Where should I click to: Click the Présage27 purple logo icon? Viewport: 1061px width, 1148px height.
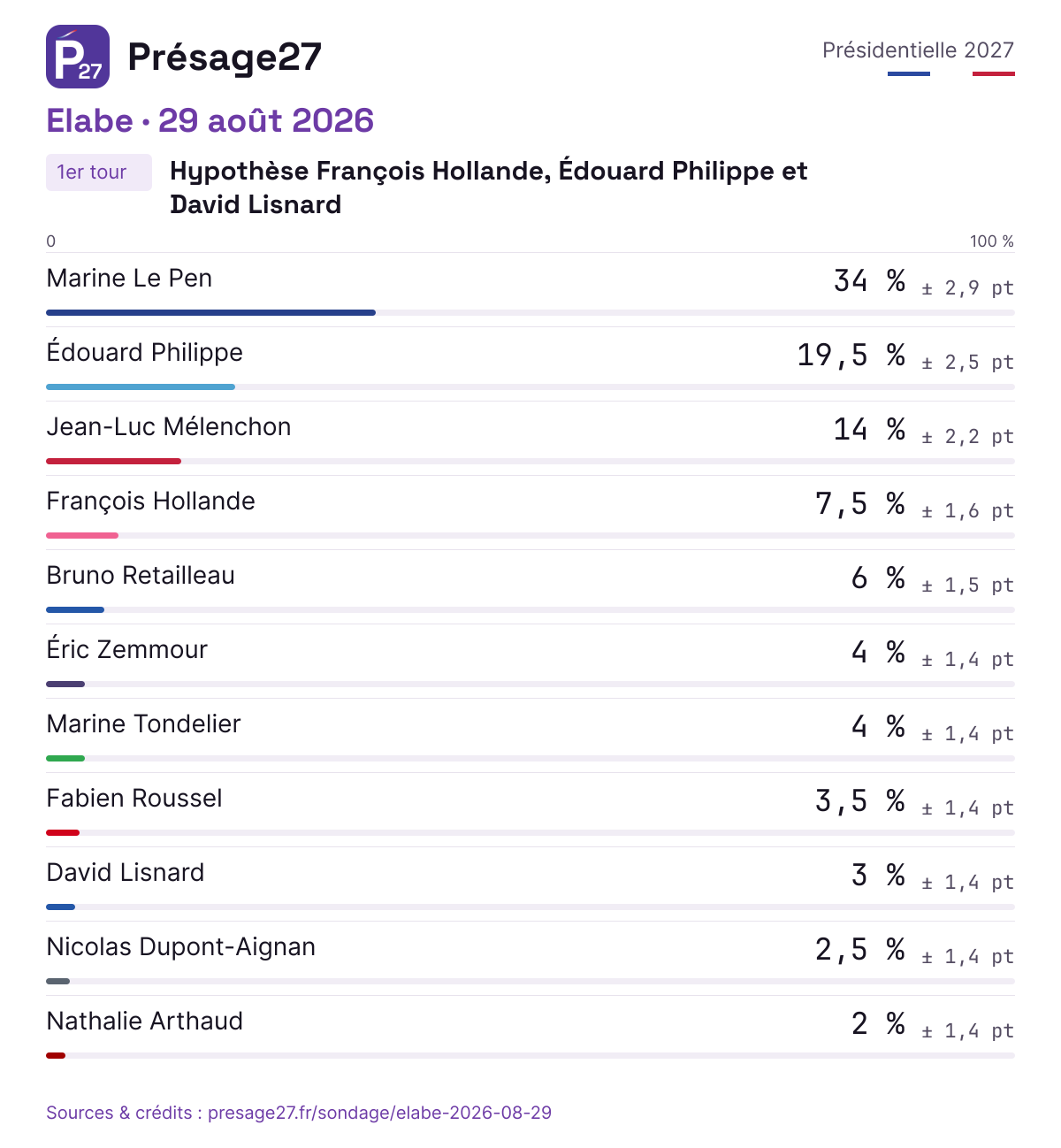point(78,57)
